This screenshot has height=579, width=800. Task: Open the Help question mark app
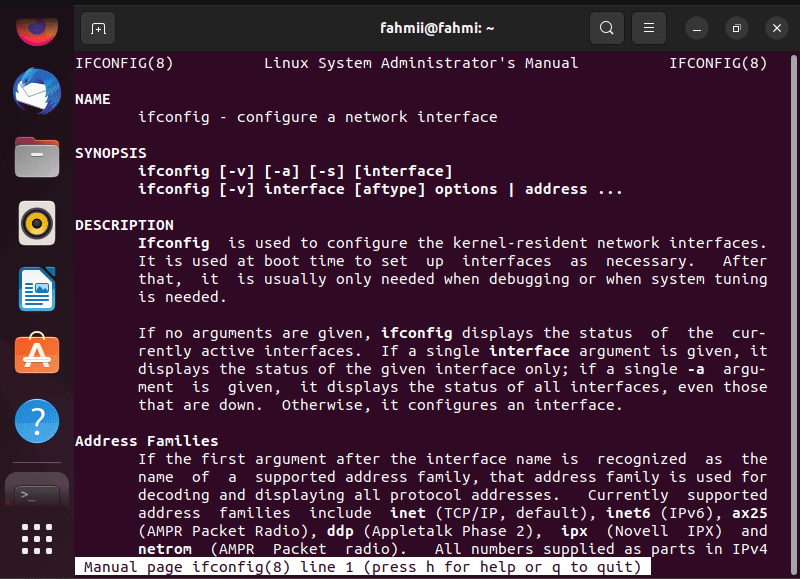coord(37,421)
